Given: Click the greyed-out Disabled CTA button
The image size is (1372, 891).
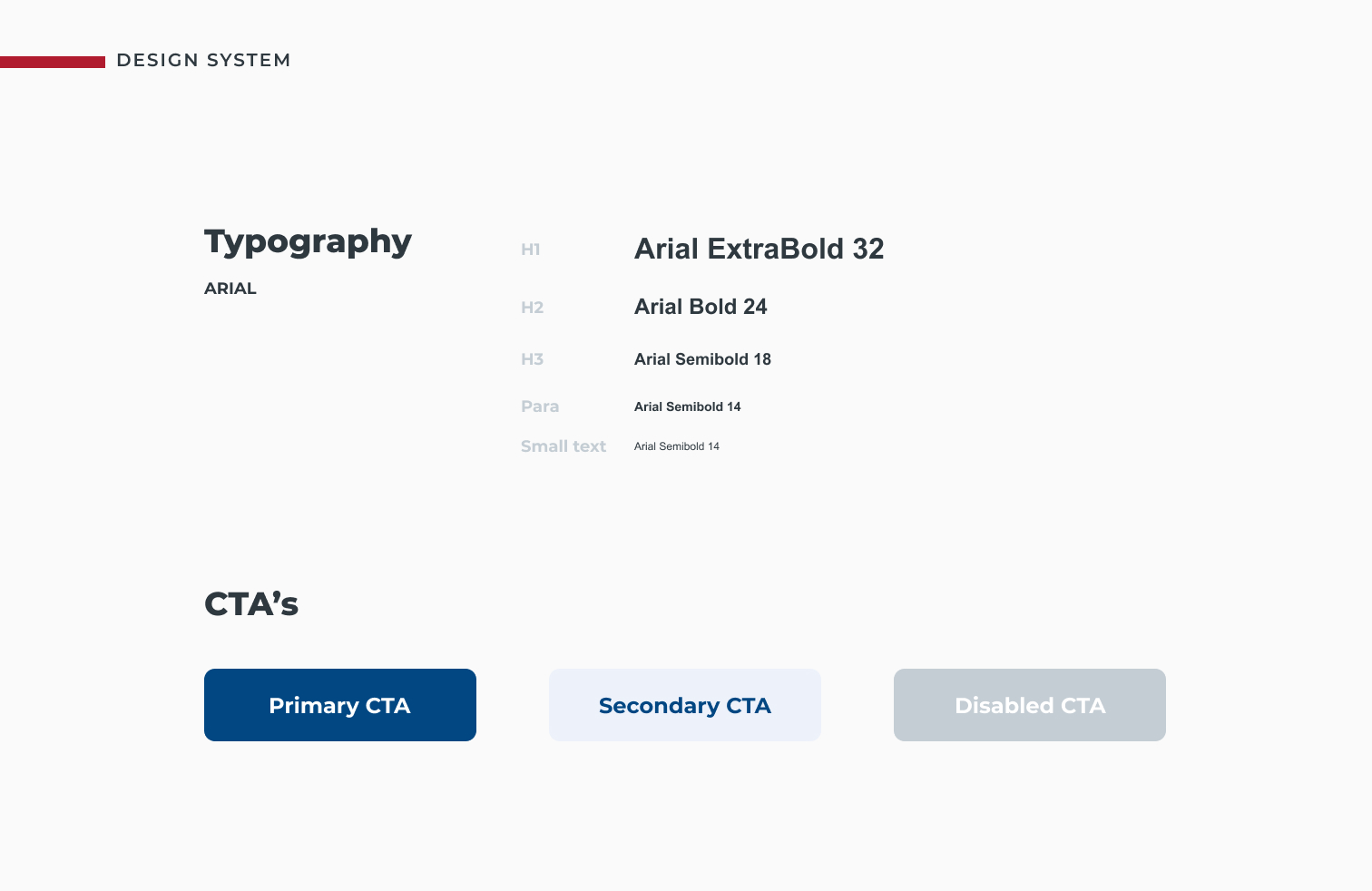Looking at the screenshot, I should 1030,705.
